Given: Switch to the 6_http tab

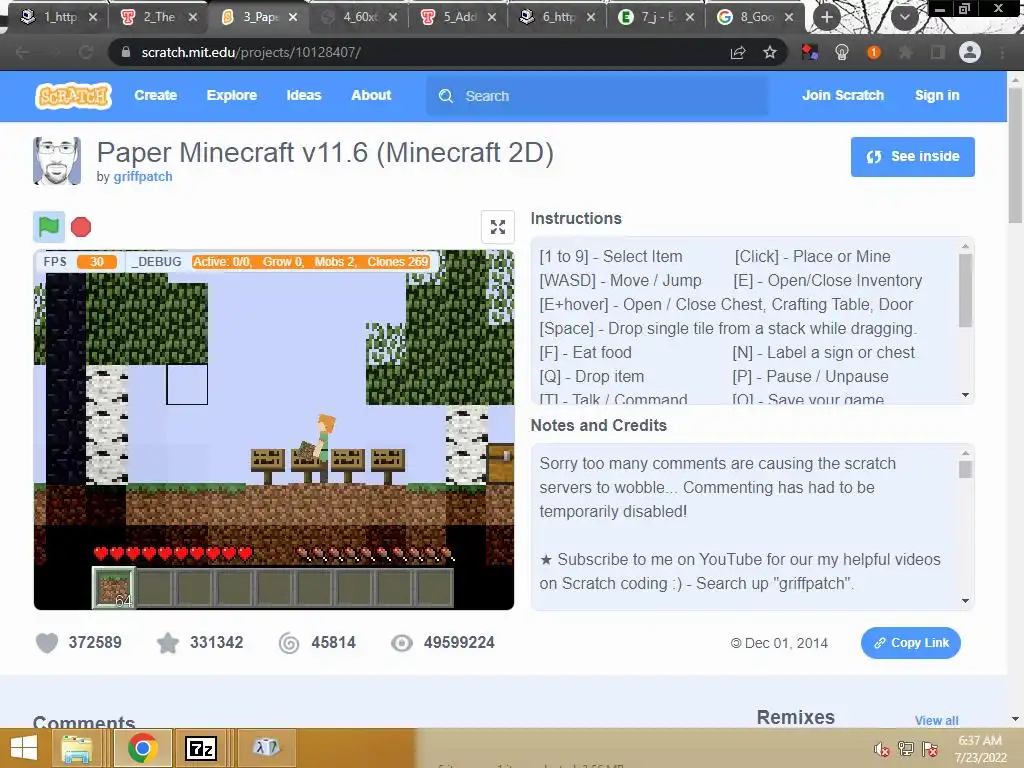Looking at the screenshot, I should [559, 17].
